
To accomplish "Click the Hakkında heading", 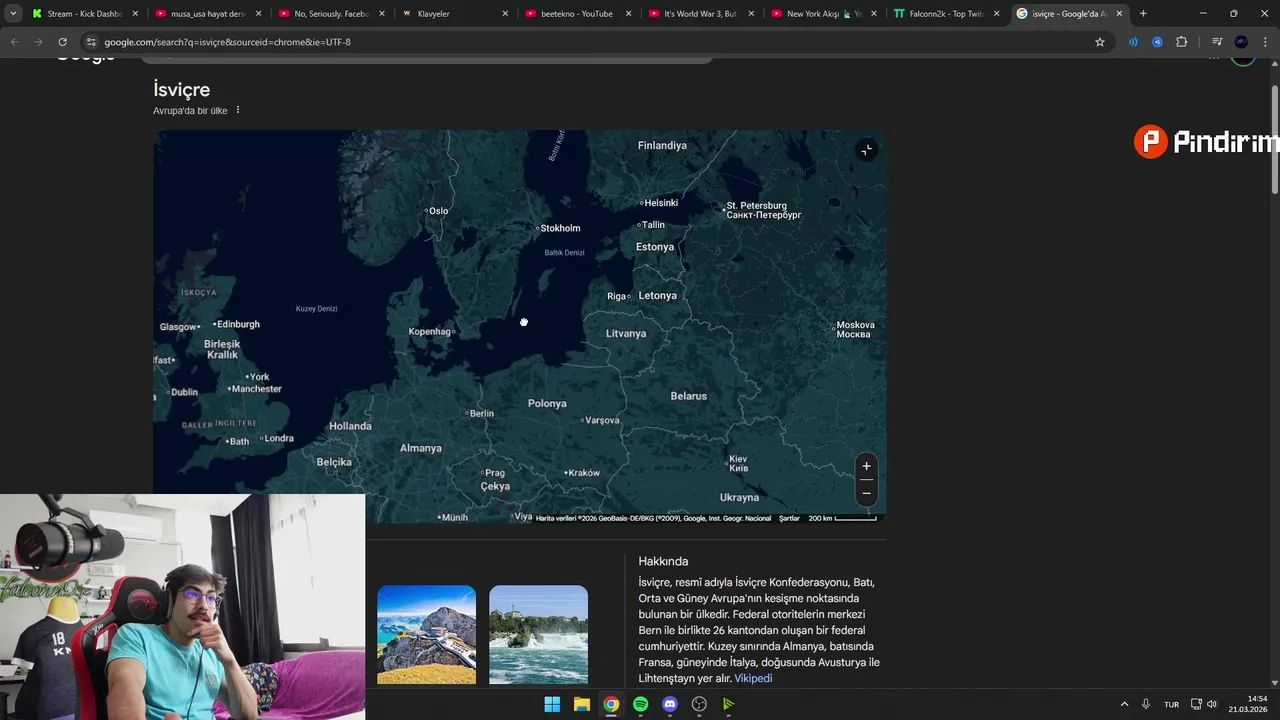I will click(663, 561).
